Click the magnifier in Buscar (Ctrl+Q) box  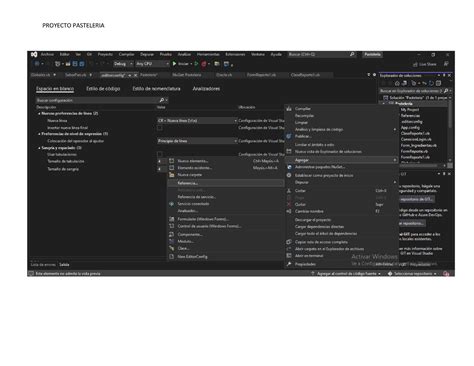[352, 54]
